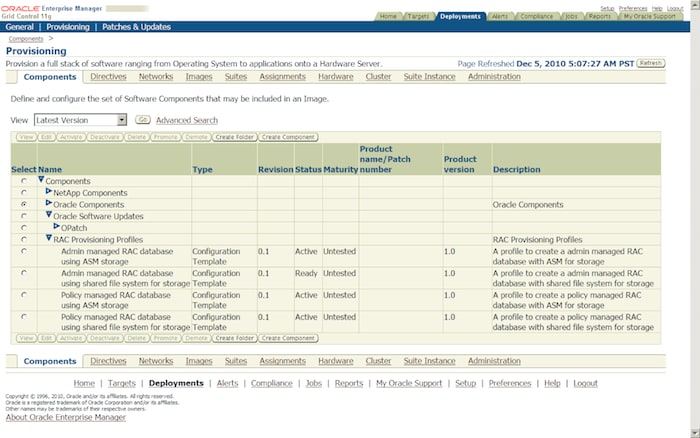Select Policy managed RAC shared file system radio
Image resolution: width=700 pixels, height=438 pixels.
[24, 317]
